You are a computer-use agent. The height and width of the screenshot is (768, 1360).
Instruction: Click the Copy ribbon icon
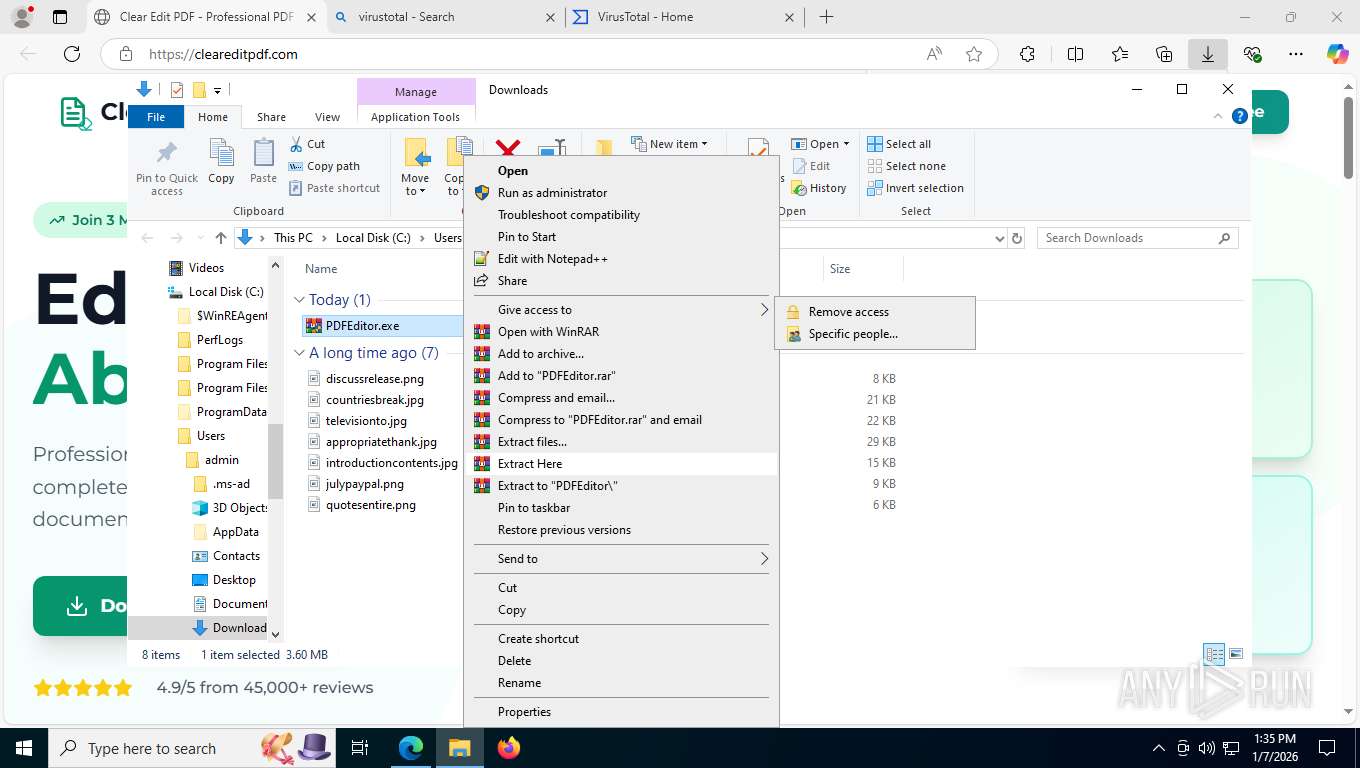pos(221,162)
